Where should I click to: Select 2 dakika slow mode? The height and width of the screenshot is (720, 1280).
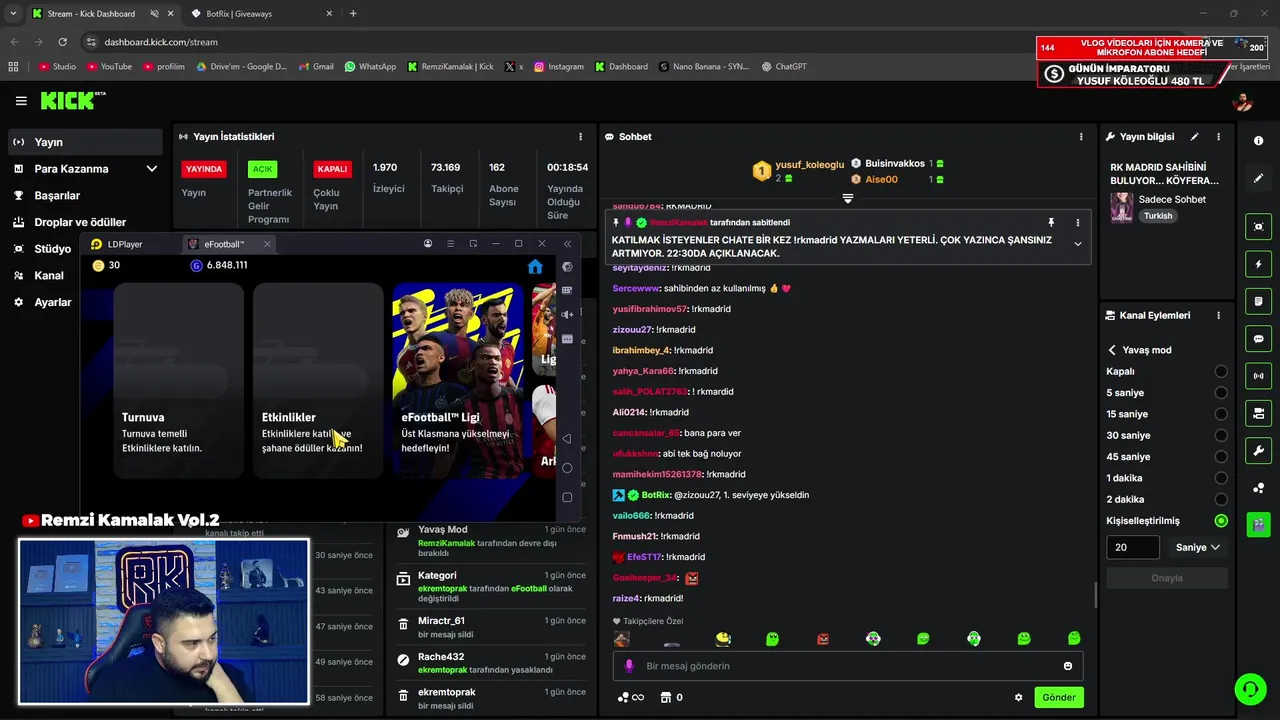(1221, 499)
